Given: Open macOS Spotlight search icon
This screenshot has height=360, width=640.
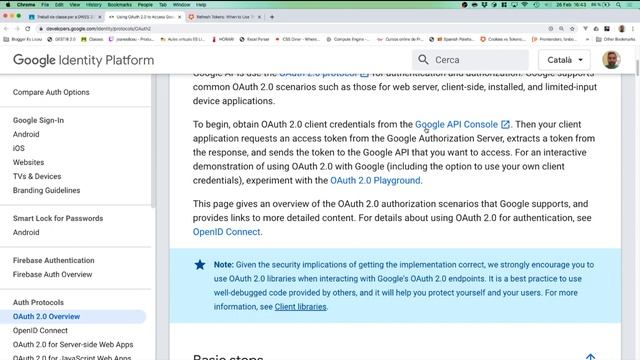Looking at the screenshot, I should click(x=618, y=5).
